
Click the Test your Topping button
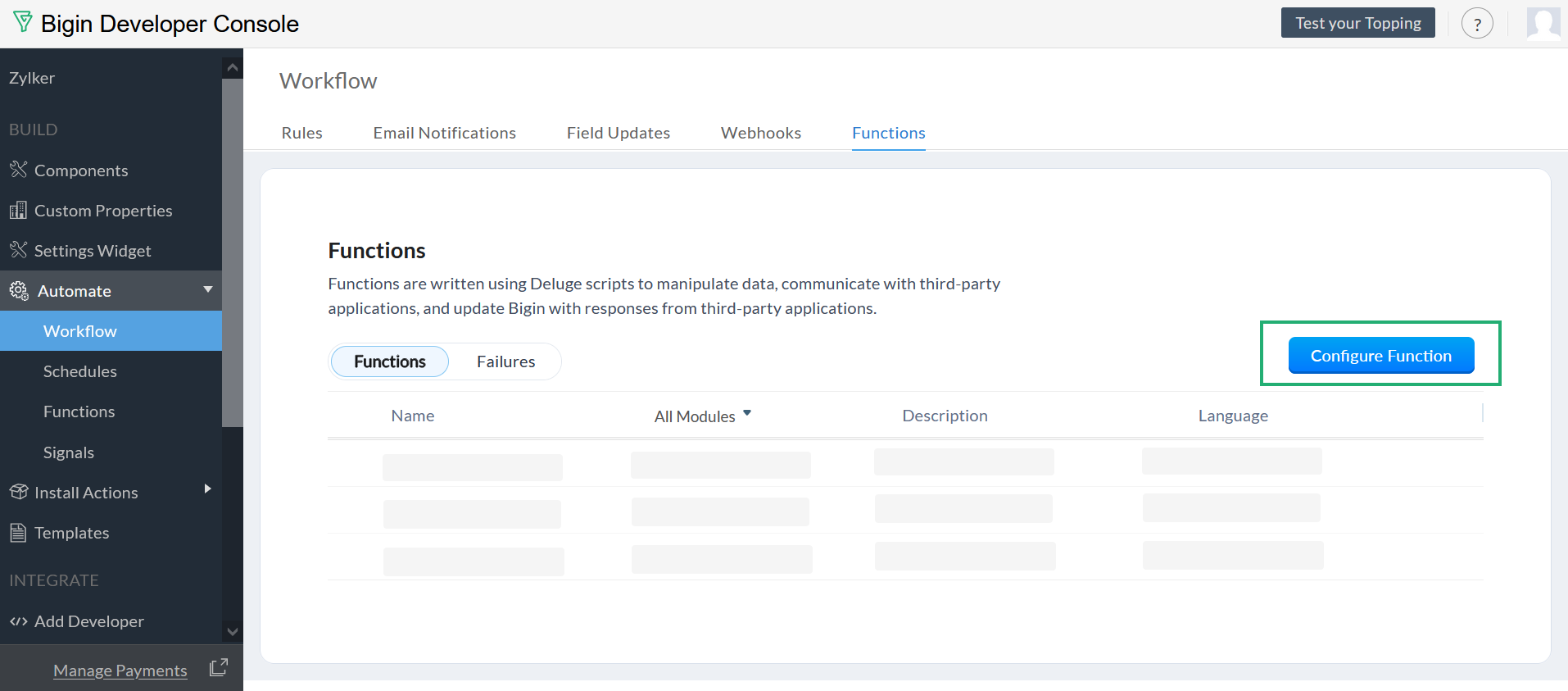click(1357, 23)
